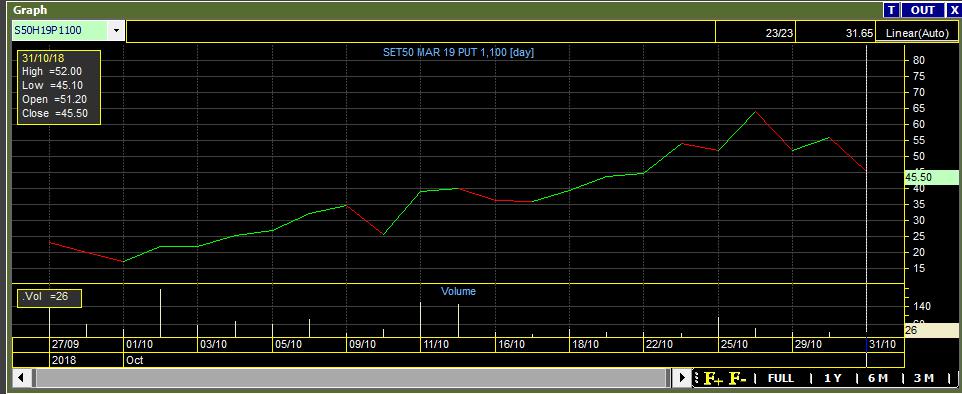Click the scrollbar right arrow
The image size is (962, 394).
682,377
